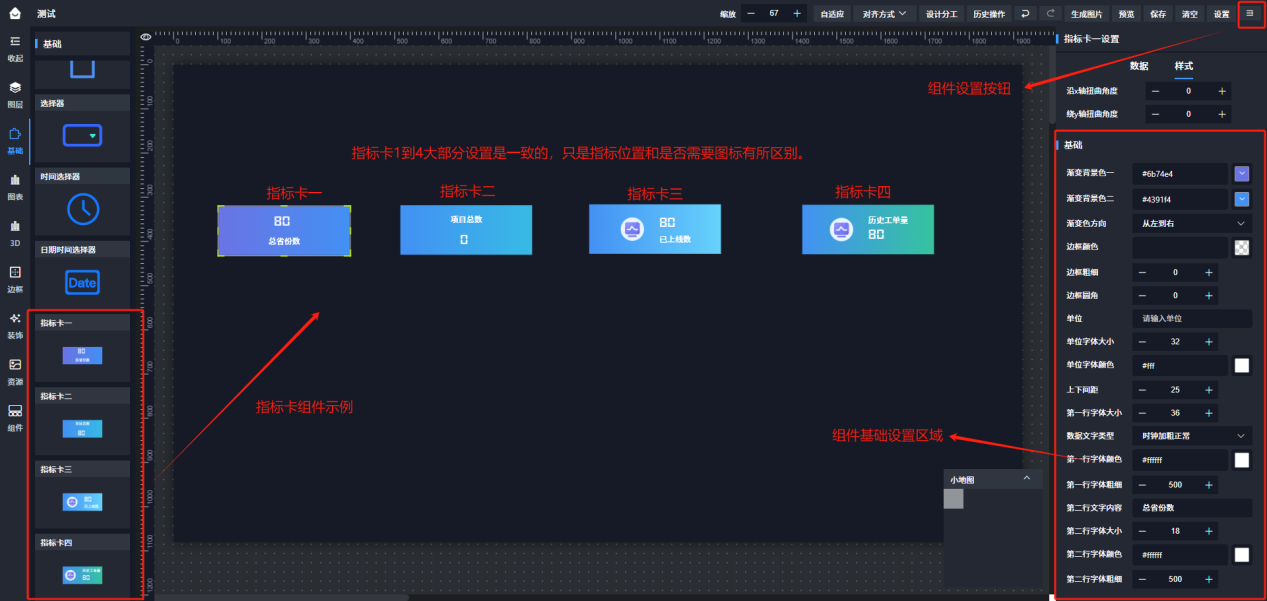Select the 总省份数 card on canvas
This screenshot has height=601, width=1267.
284,230
